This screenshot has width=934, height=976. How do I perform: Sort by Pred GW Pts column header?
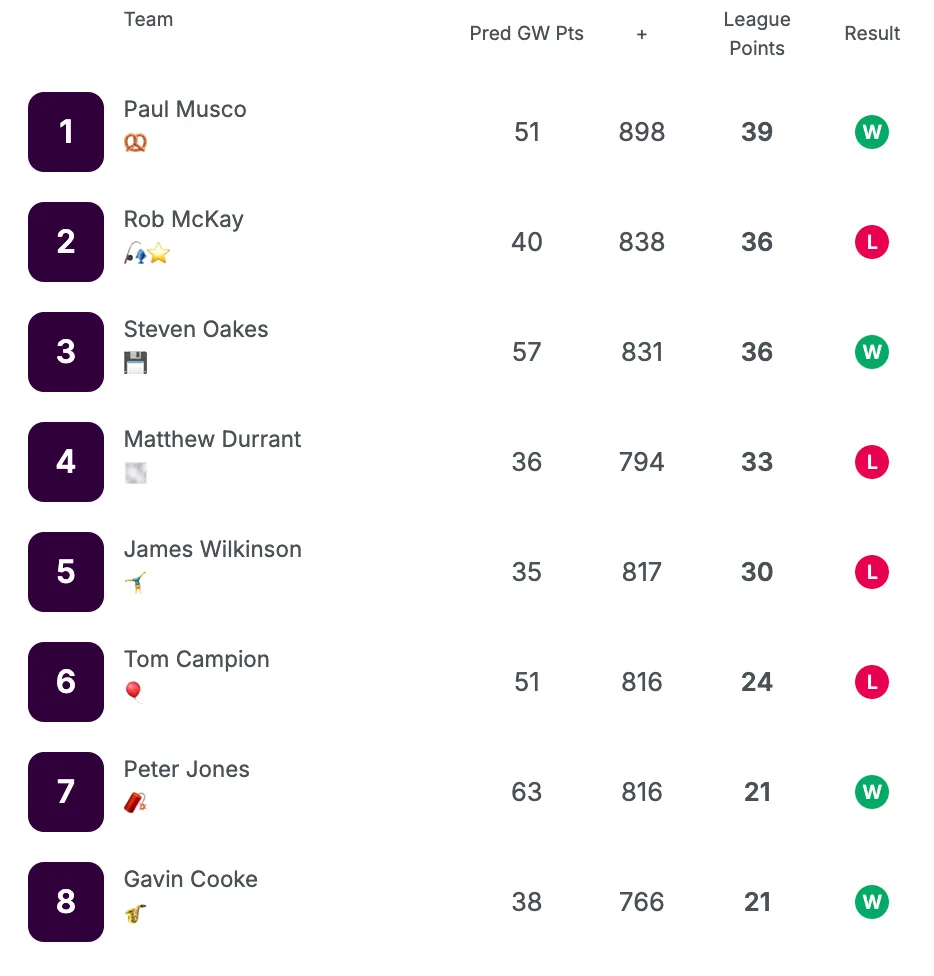(527, 34)
